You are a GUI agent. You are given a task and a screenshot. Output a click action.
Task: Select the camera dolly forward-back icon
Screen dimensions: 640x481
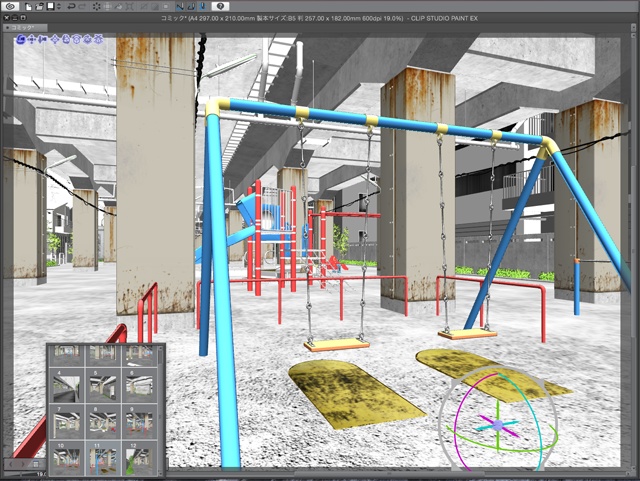coord(42,39)
